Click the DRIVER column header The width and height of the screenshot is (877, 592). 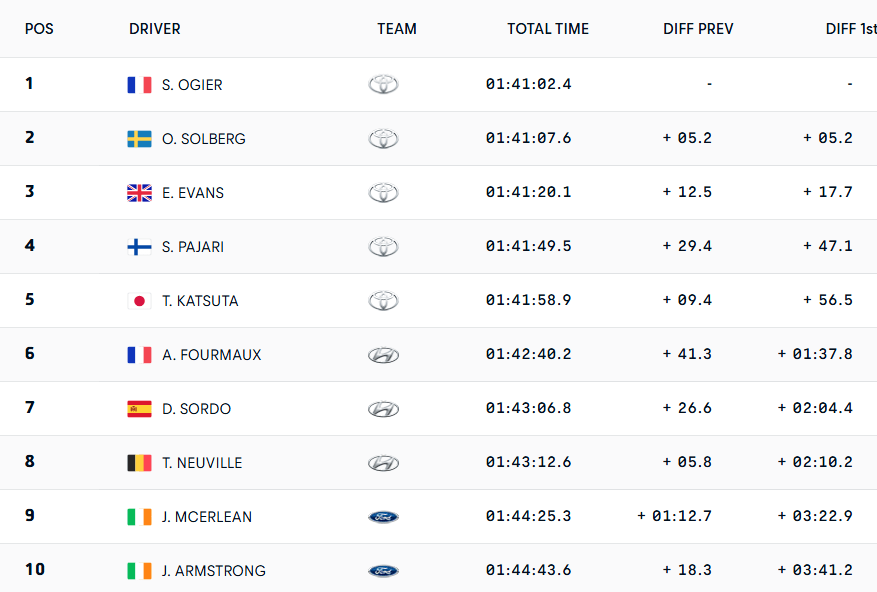pyautogui.click(x=155, y=29)
